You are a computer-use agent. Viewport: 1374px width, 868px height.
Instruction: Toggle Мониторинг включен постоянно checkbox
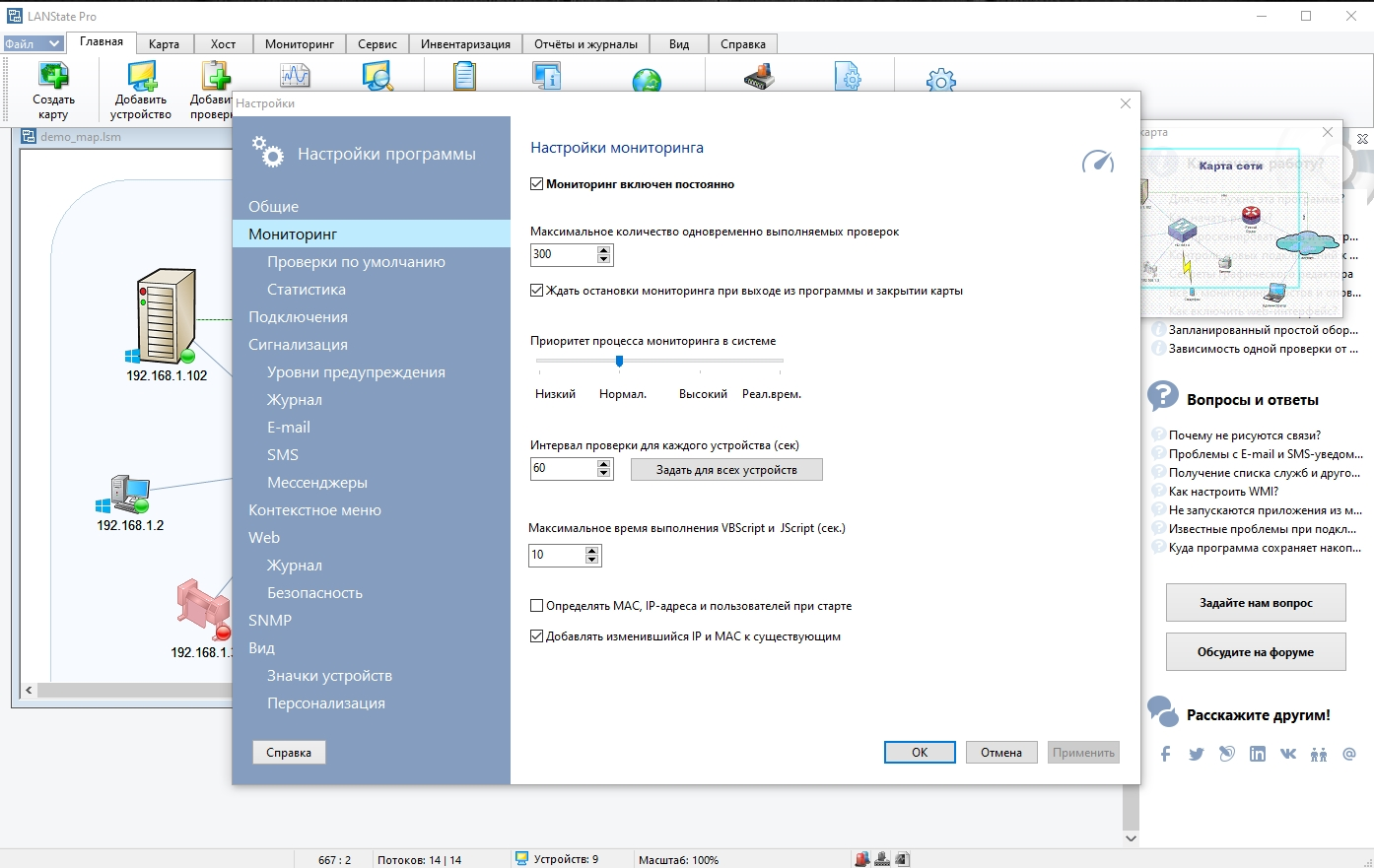(537, 184)
